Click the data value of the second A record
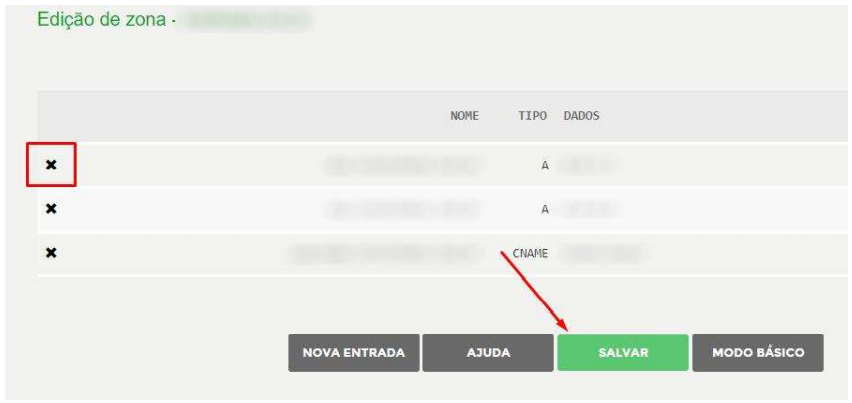The height and width of the screenshot is (403, 852). pyautogui.click(x=590, y=209)
